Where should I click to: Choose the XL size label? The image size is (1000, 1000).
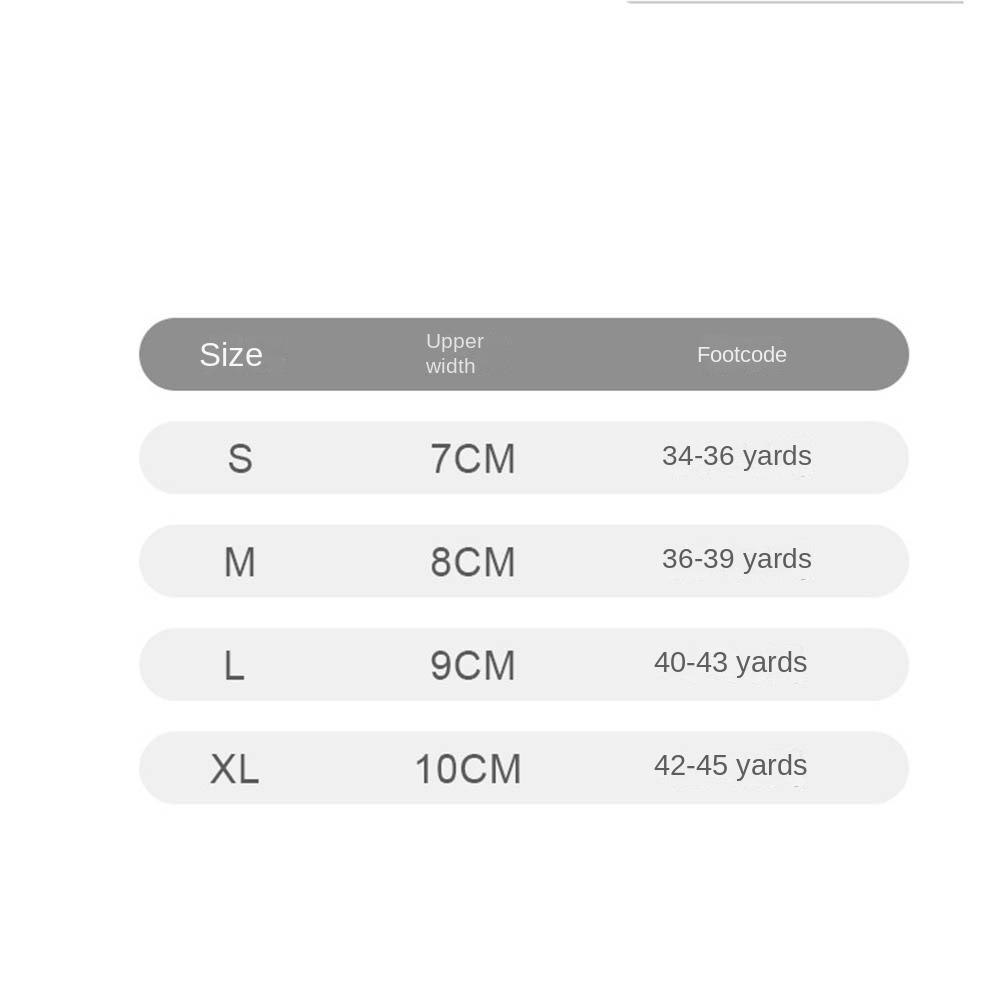coord(234,768)
